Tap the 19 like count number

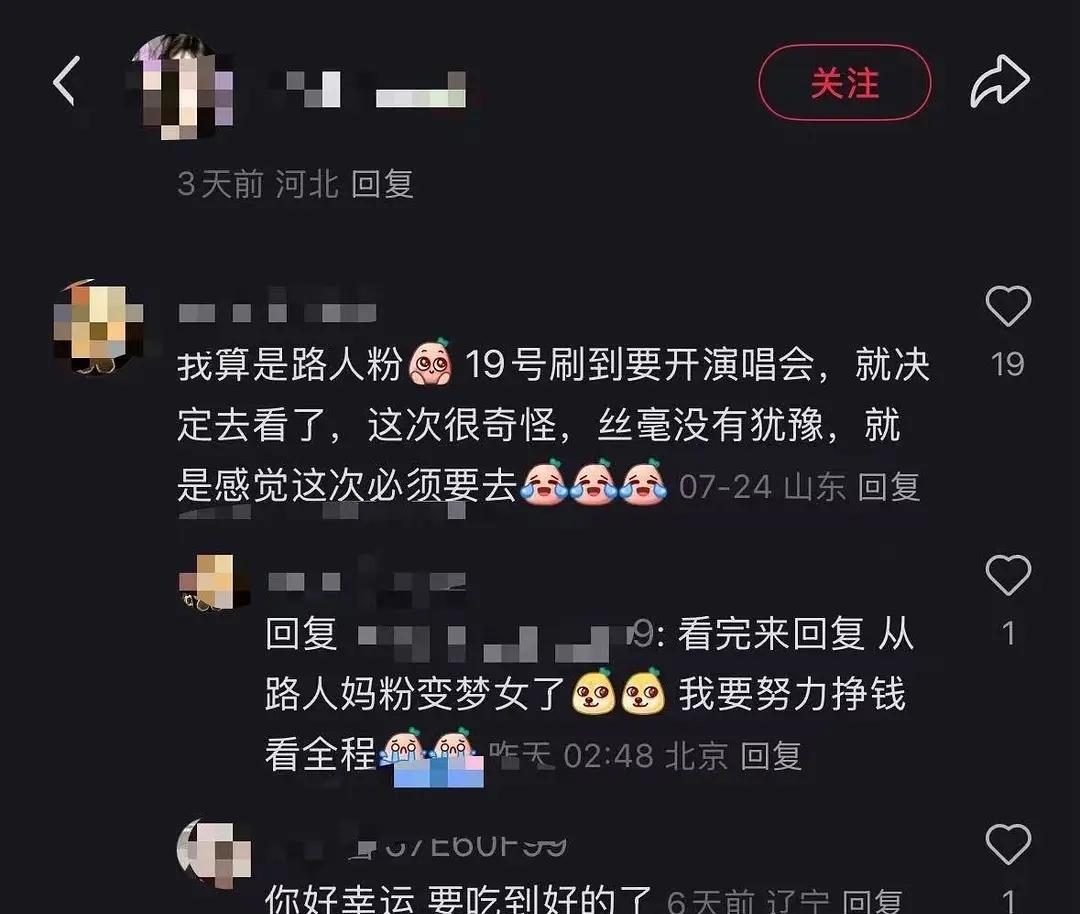[1008, 364]
